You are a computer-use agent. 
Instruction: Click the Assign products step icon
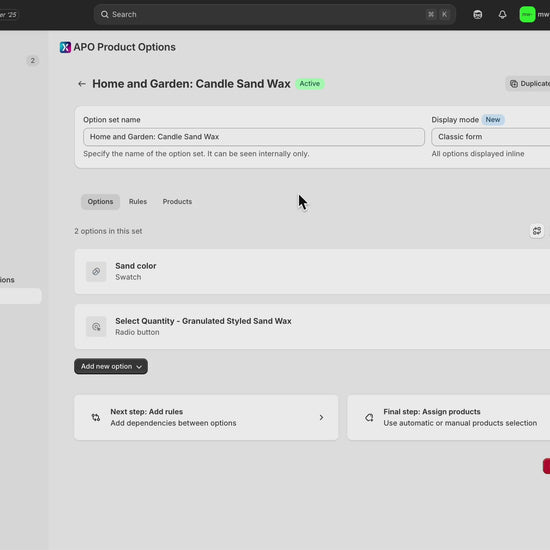point(369,417)
